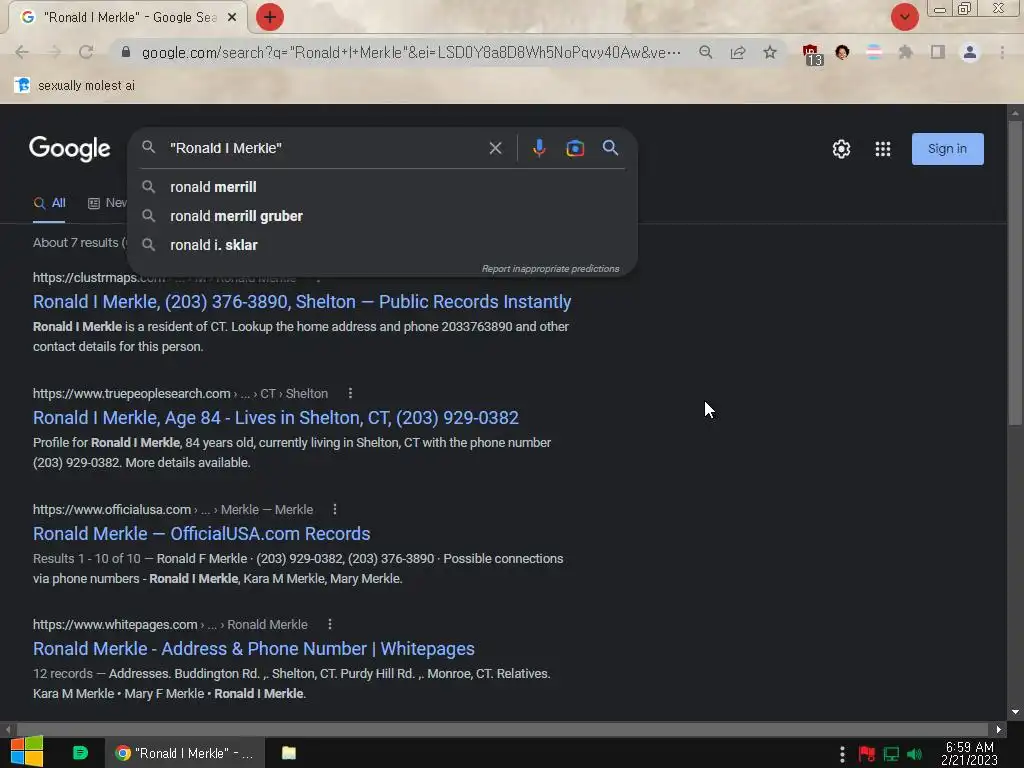Open the clock showing 6:59 AM
Viewport: 1024px width, 768px height.
[969, 754]
